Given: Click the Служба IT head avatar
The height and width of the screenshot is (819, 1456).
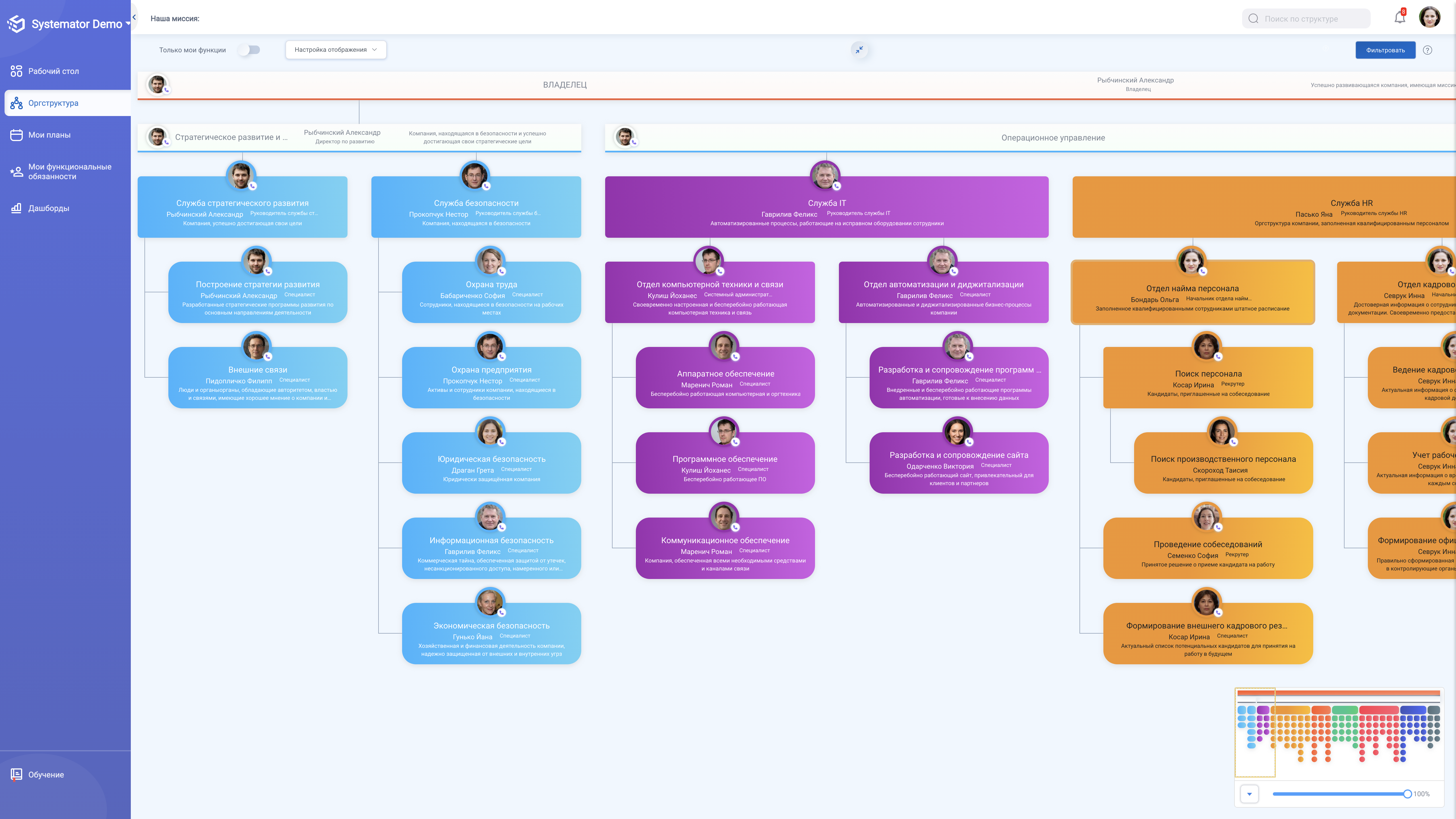Looking at the screenshot, I should [825, 176].
